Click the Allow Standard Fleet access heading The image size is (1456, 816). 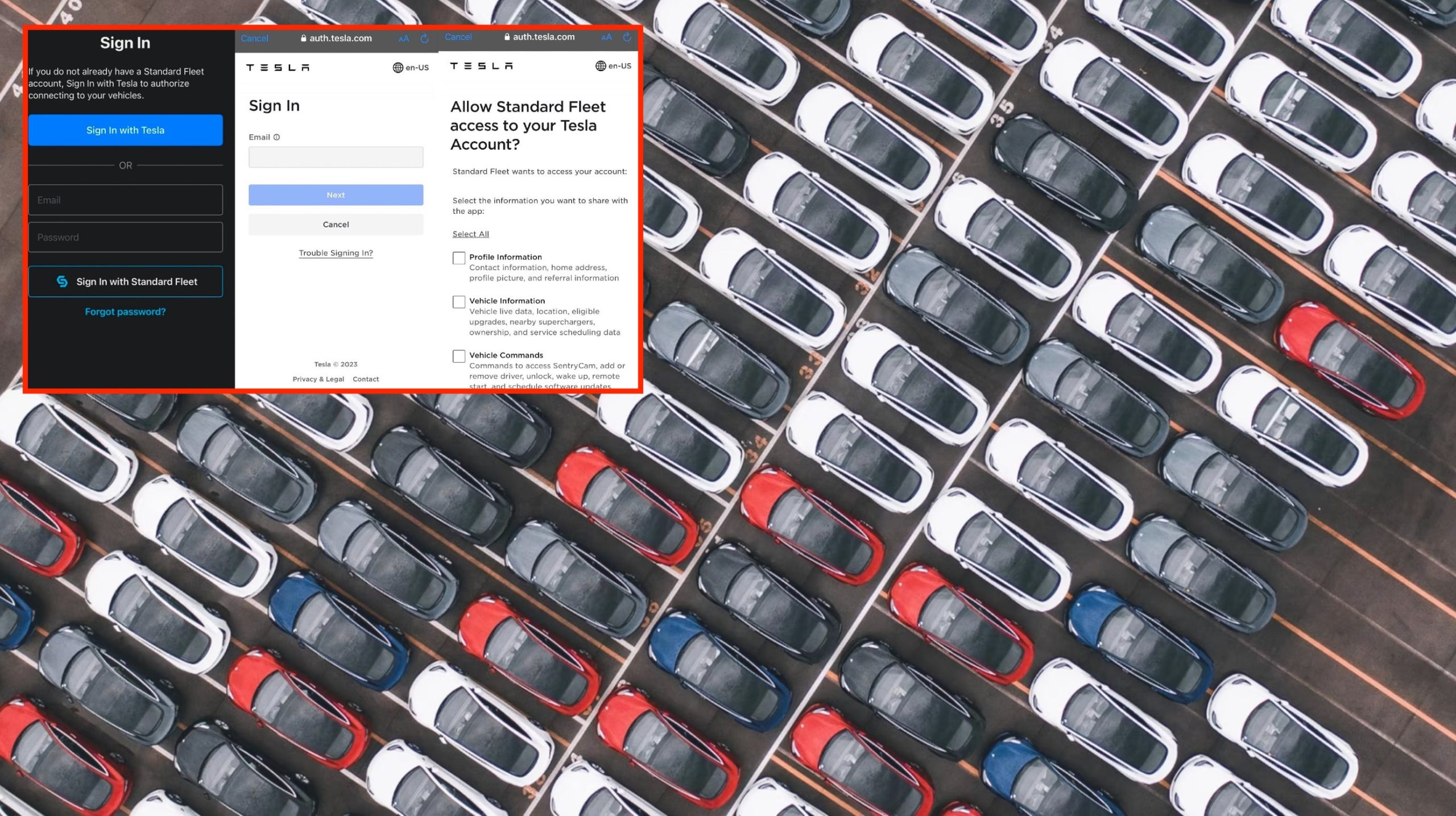tap(528, 126)
